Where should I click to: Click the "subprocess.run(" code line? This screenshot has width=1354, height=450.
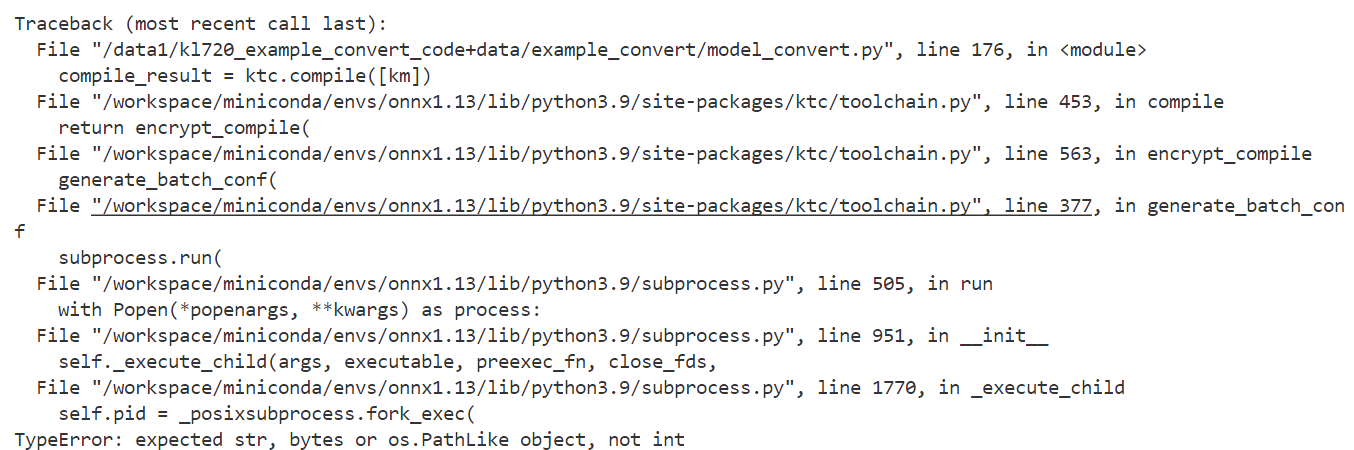[146, 257]
